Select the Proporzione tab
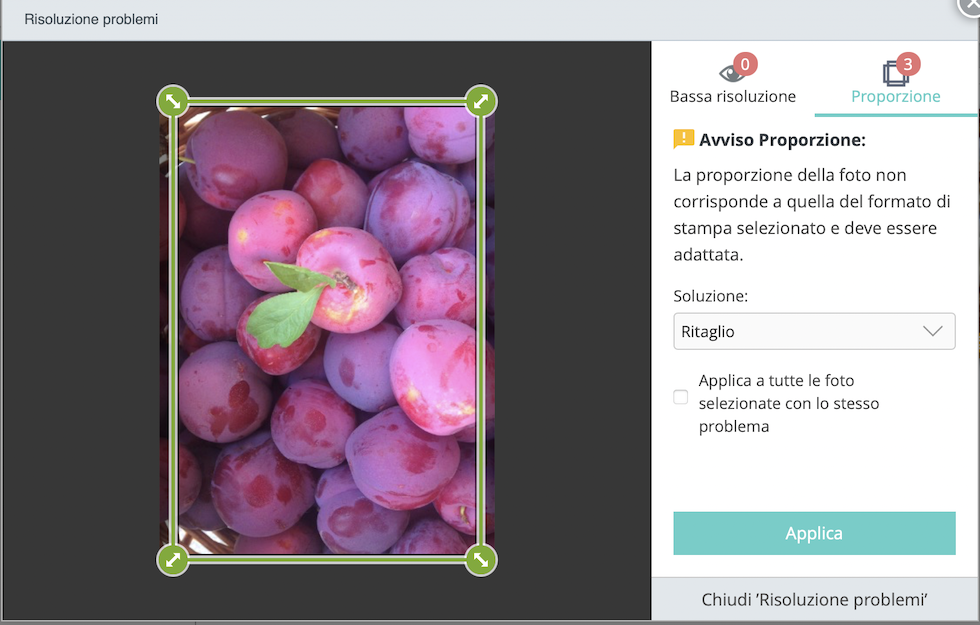The width and height of the screenshot is (980, 625). click(896, 79)
